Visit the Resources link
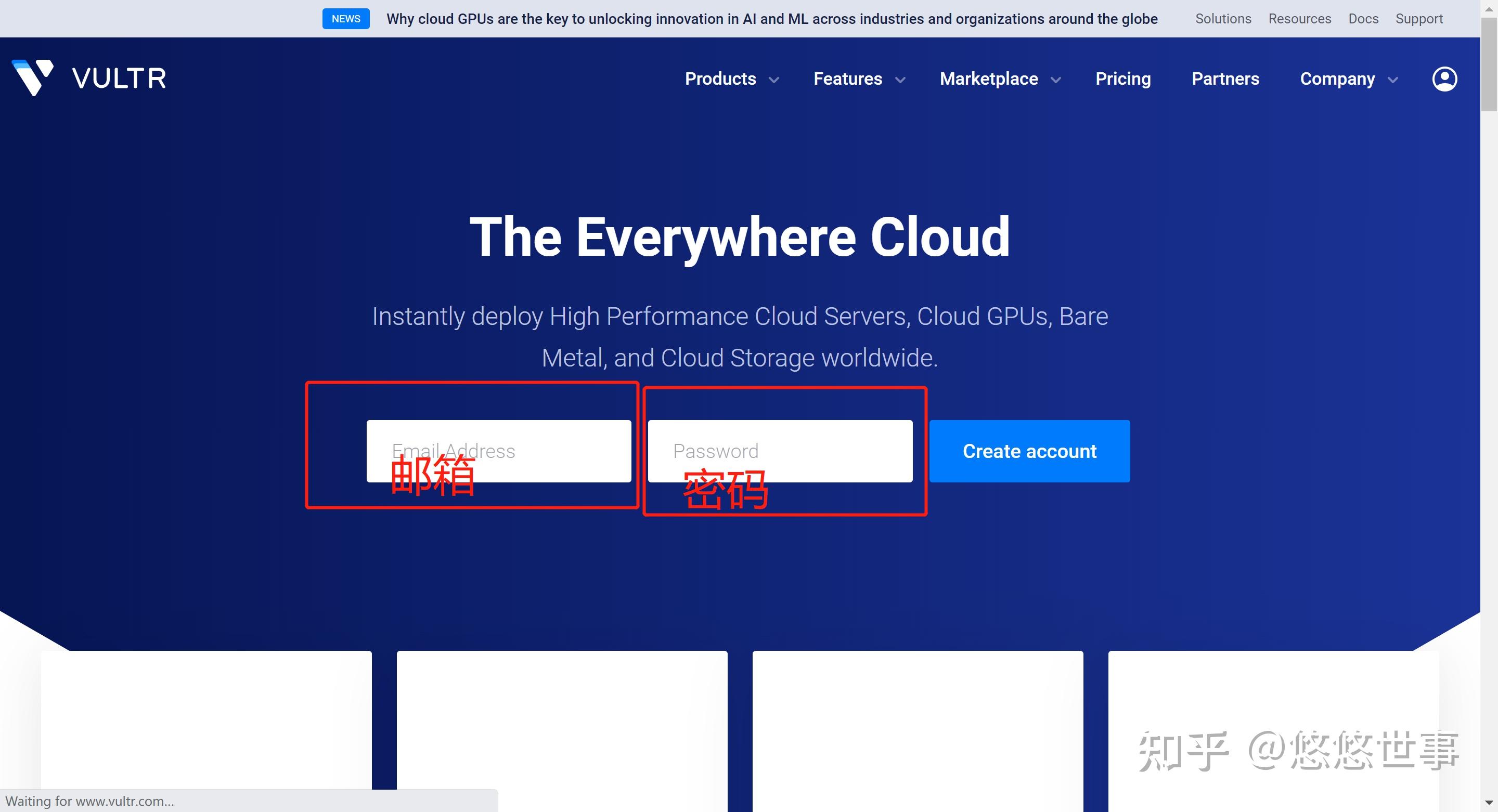This screenshot has width=1498, height=812. (1300, 19)
